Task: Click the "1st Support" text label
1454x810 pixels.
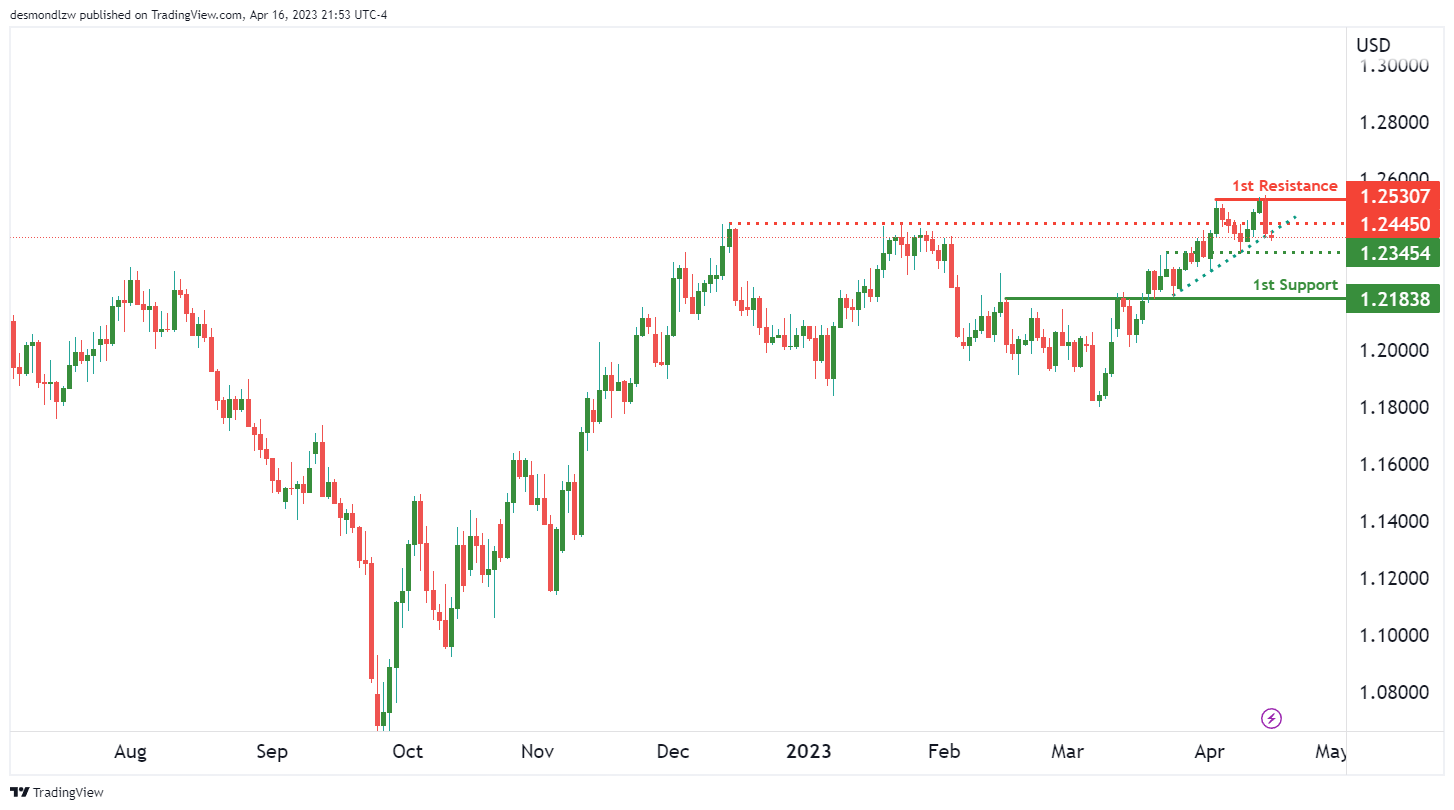Action: (1295, 285)
